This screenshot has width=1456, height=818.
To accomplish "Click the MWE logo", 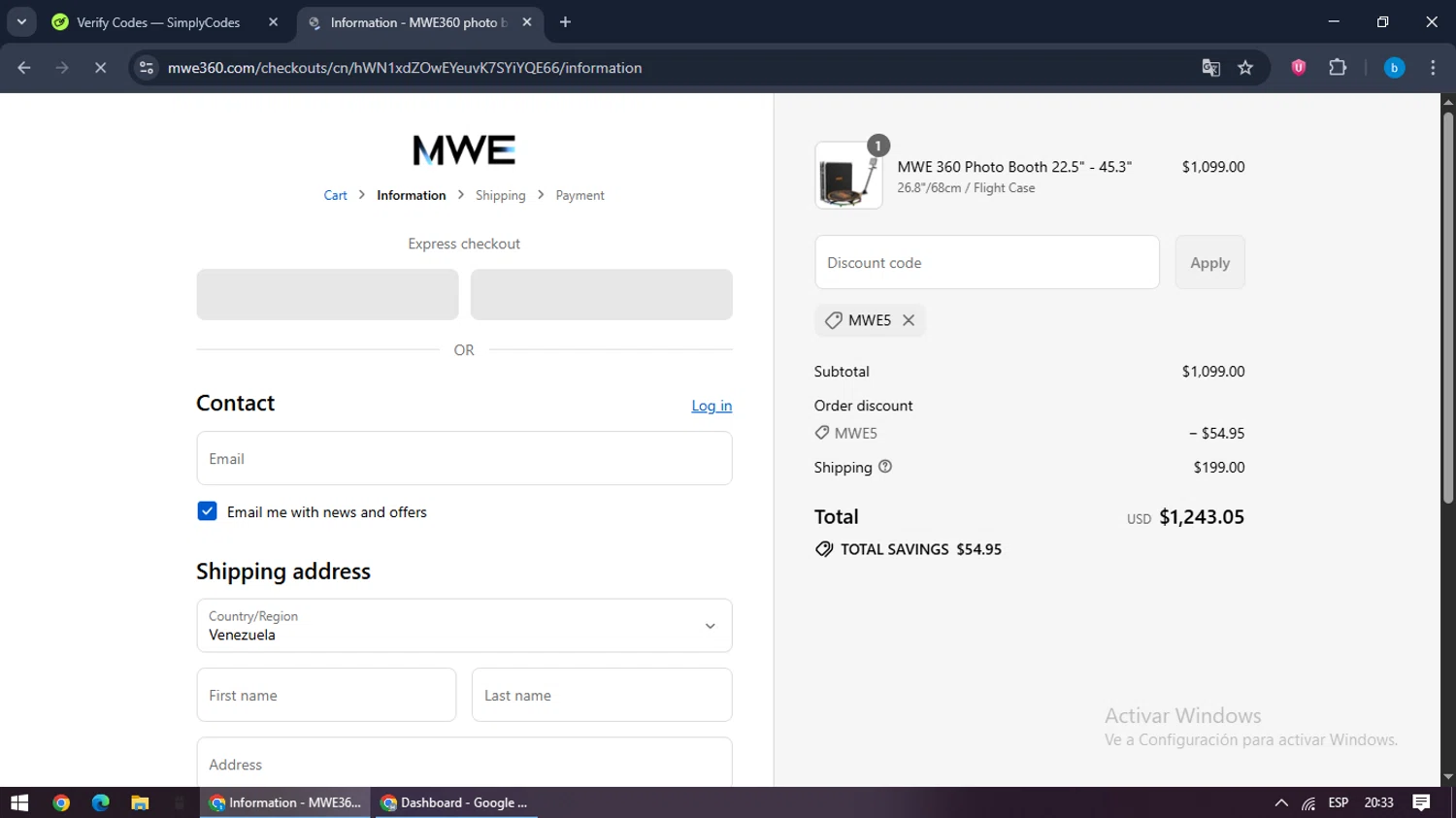I will click(x=464, y=150).
